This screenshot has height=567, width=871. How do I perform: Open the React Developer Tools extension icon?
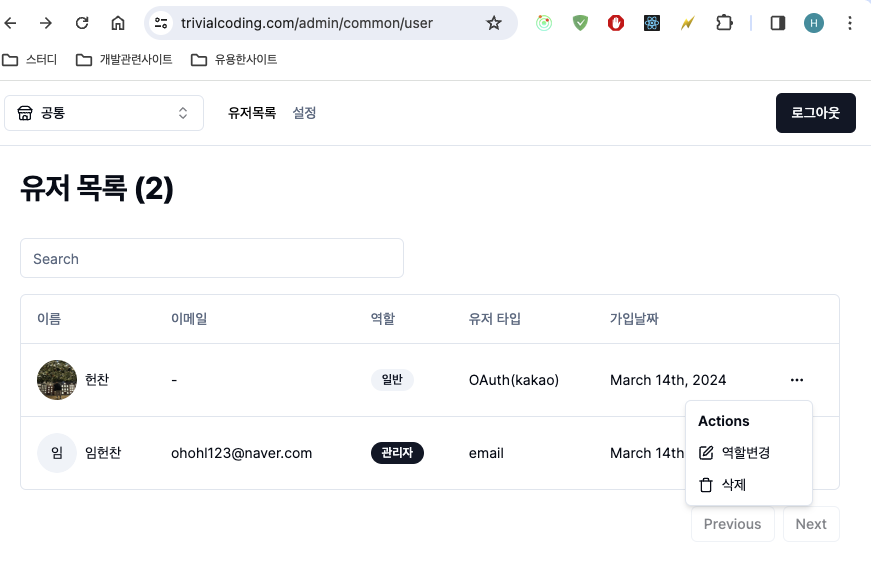point(652,23)
